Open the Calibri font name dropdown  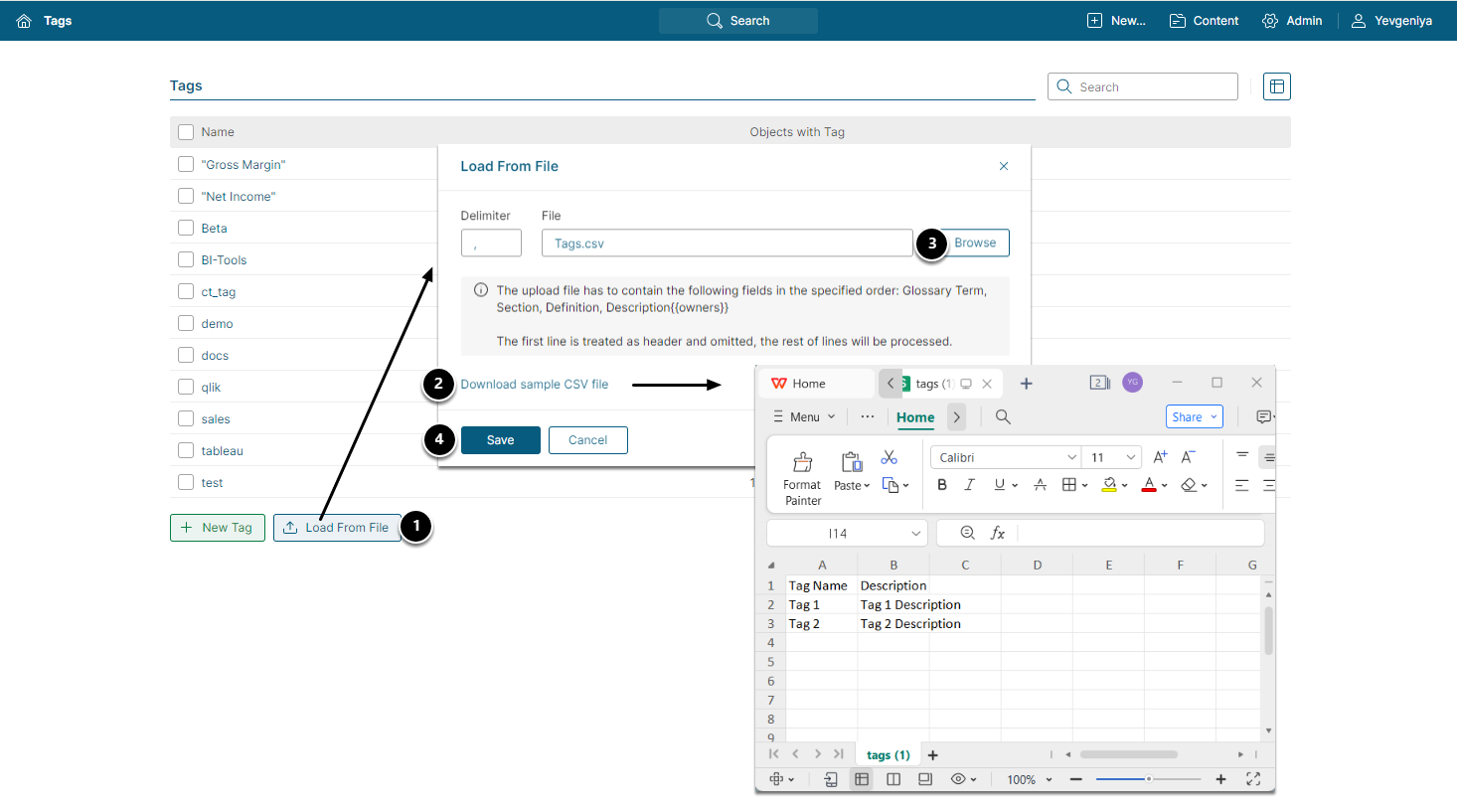click(x=1071, y=457)
